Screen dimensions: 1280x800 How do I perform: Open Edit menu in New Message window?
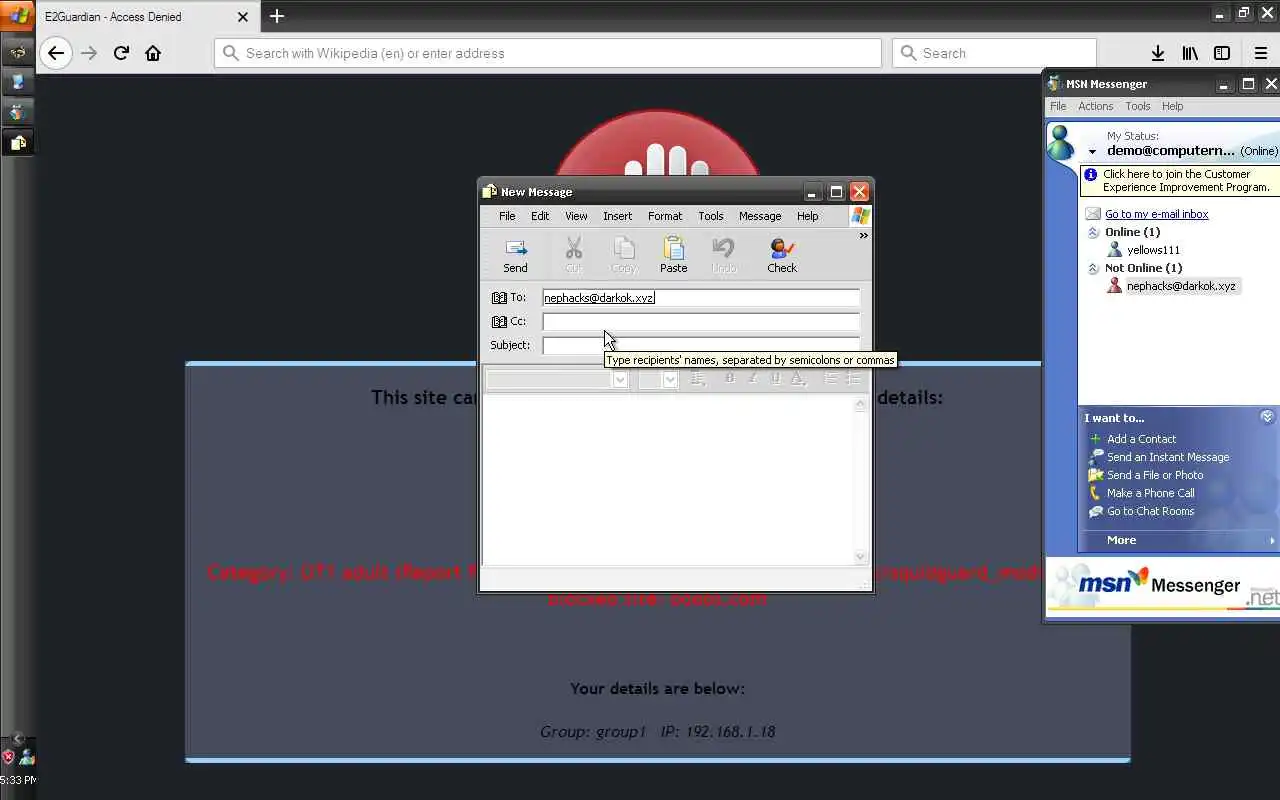[x=540, y=216]
